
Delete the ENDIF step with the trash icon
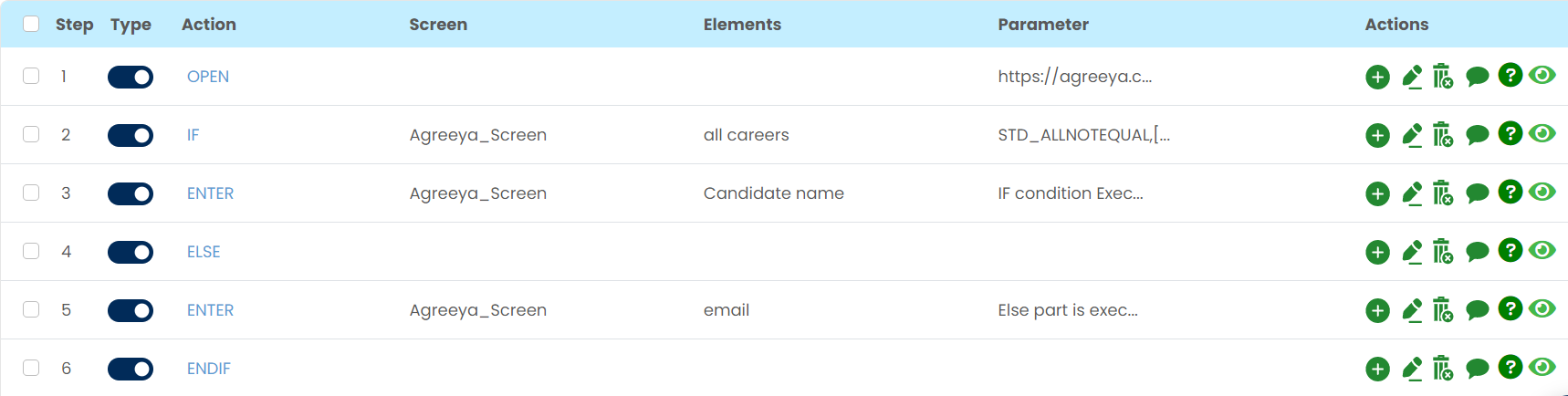point(1442,369)
